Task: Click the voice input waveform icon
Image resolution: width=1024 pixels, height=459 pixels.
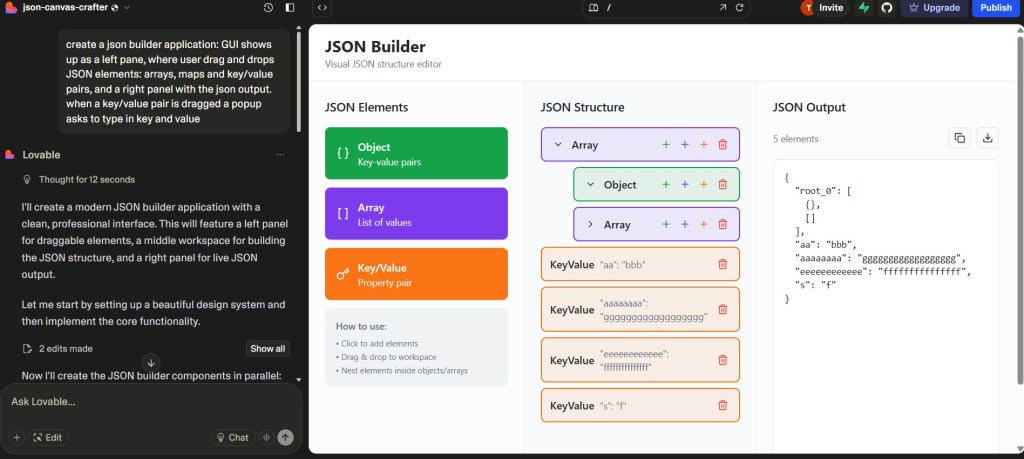Action: 266,437
